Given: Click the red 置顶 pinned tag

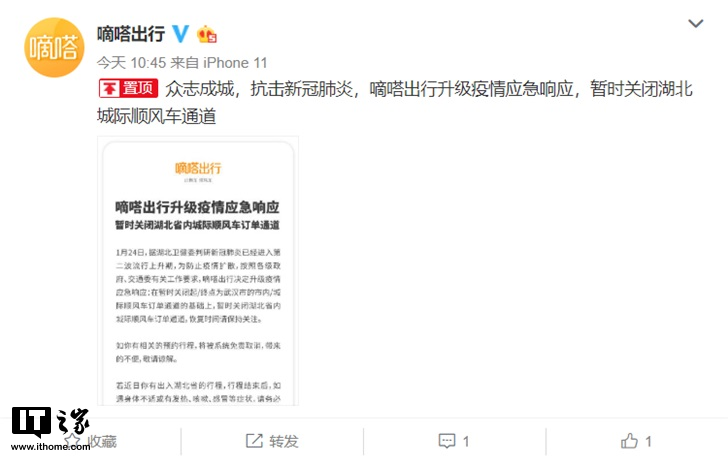Looking at the screenshot, I should tap(129, 88).
